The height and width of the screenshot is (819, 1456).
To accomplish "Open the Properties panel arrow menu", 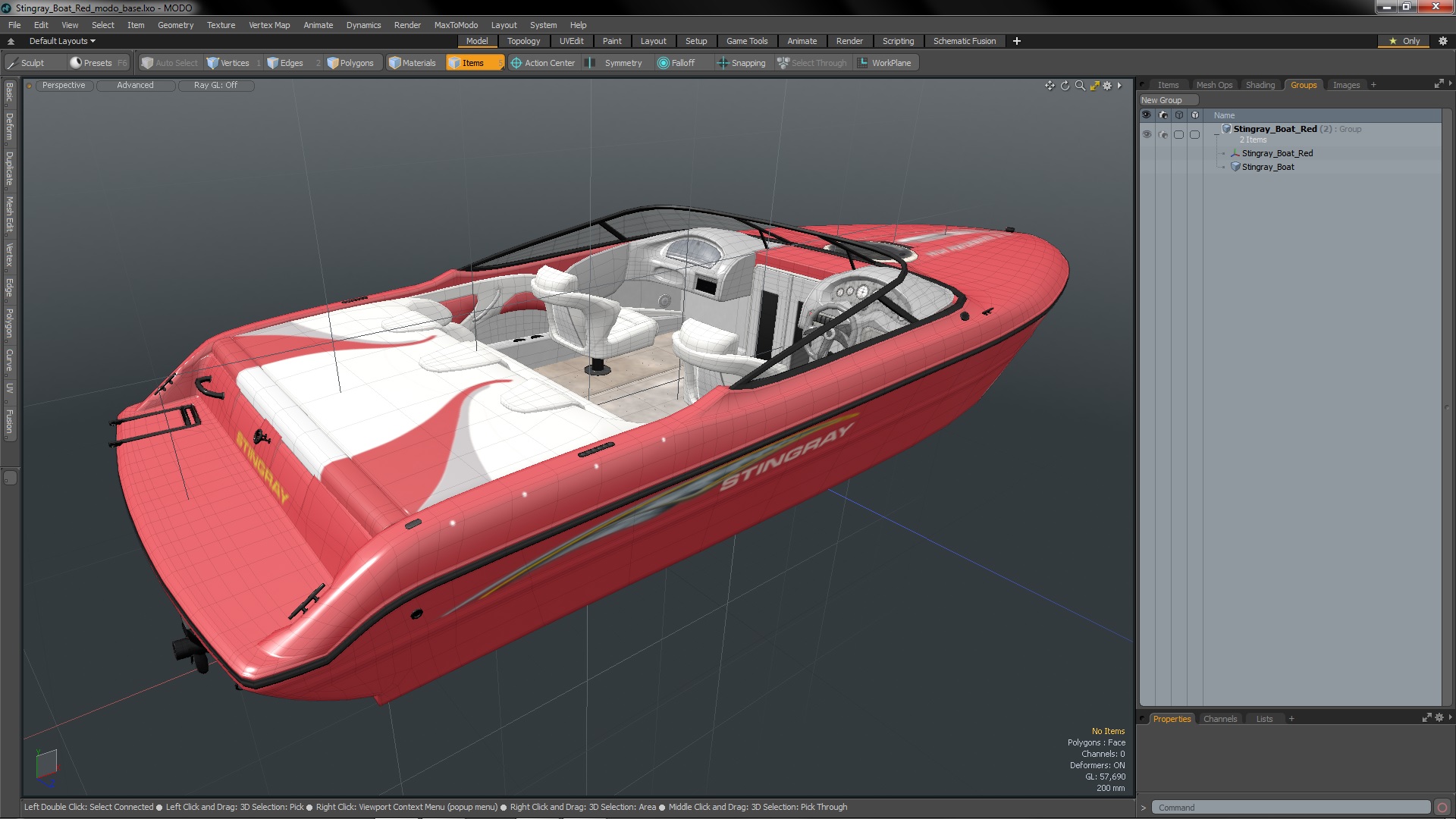I will pos(1450,717).
